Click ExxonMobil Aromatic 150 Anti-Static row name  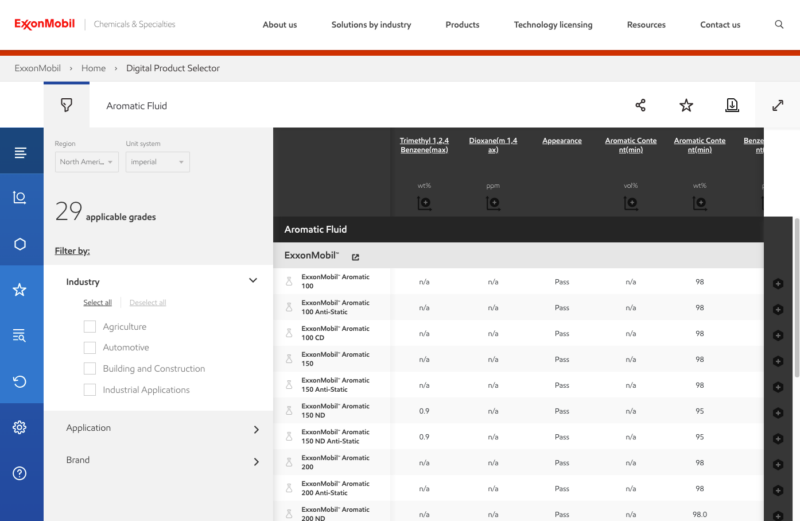335,385
